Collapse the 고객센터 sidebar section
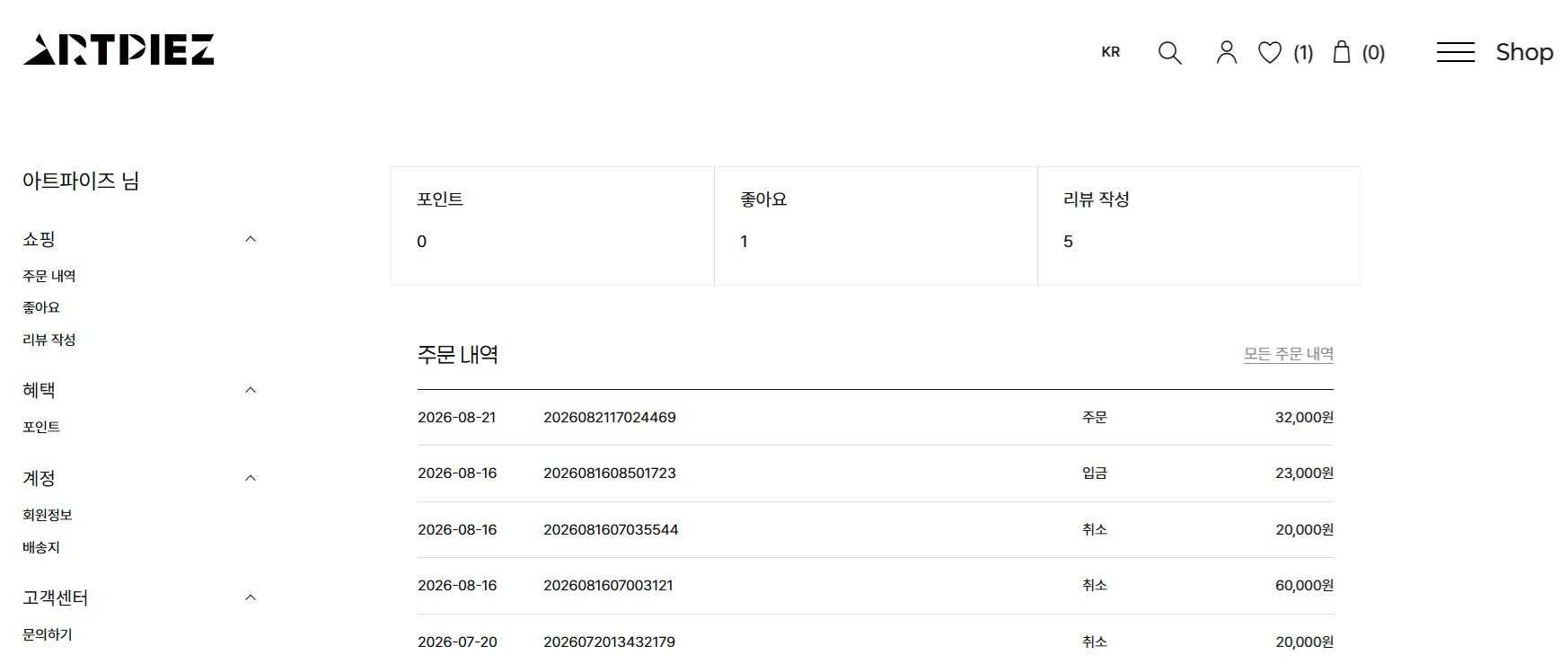The width and height of the screenshot is (1568, 664). tap(251, 598)
